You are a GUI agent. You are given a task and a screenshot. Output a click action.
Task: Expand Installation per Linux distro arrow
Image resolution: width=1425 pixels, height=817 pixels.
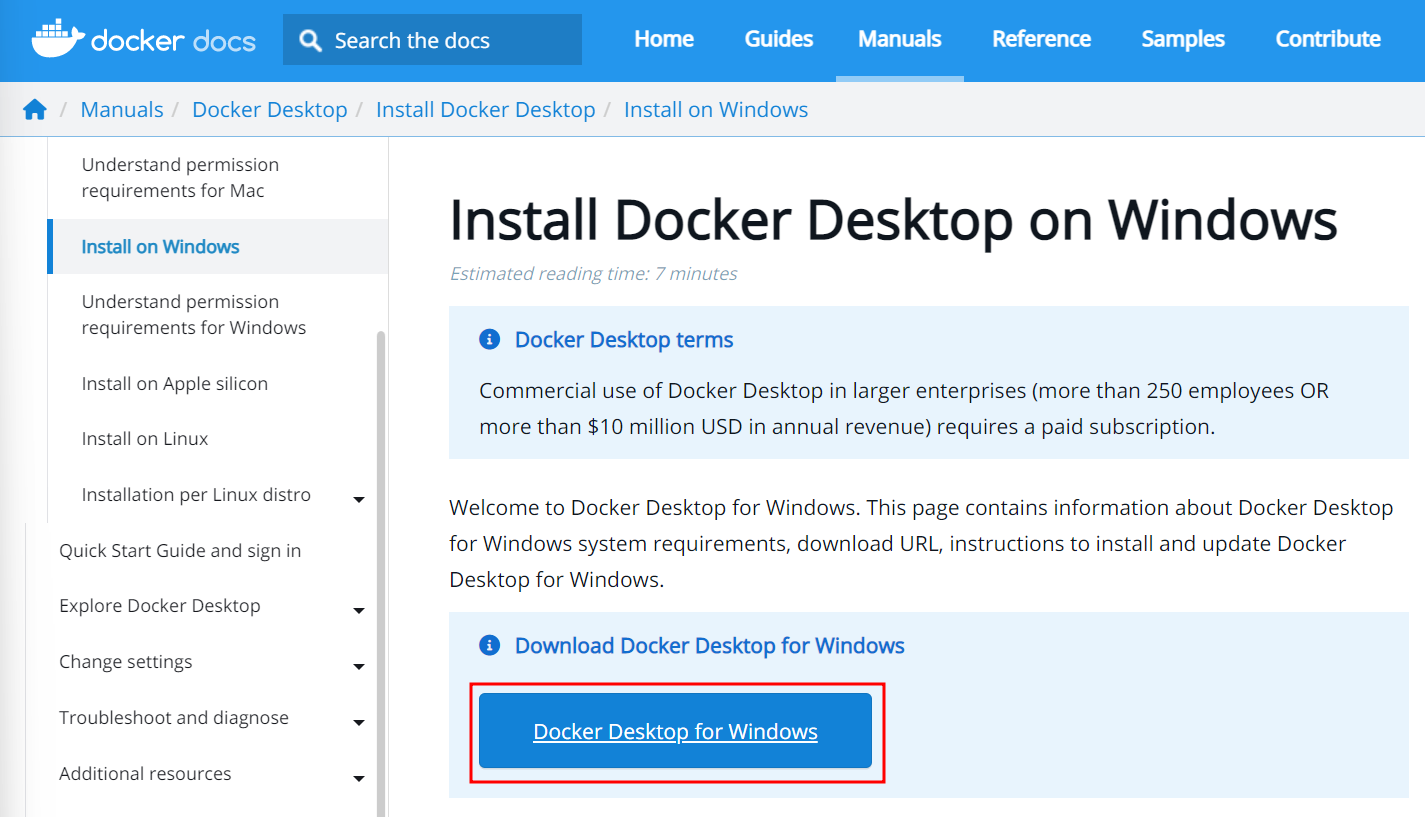[359, 499]
